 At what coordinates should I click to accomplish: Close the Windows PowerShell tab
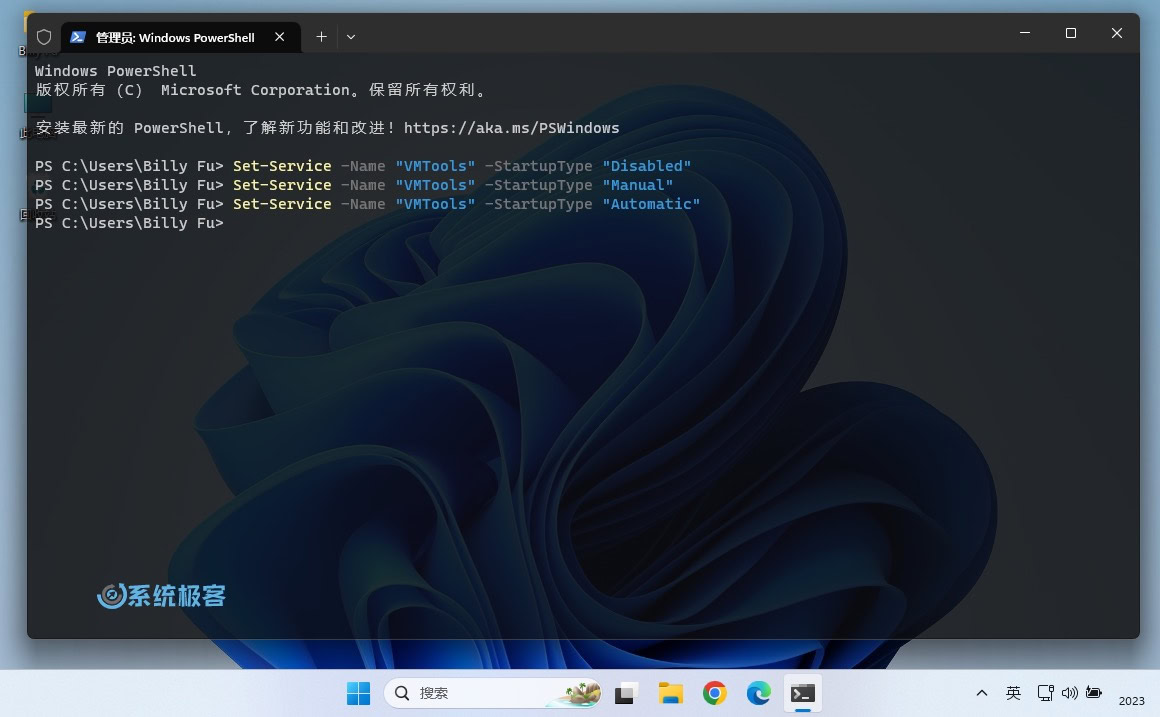coord(280,37)
